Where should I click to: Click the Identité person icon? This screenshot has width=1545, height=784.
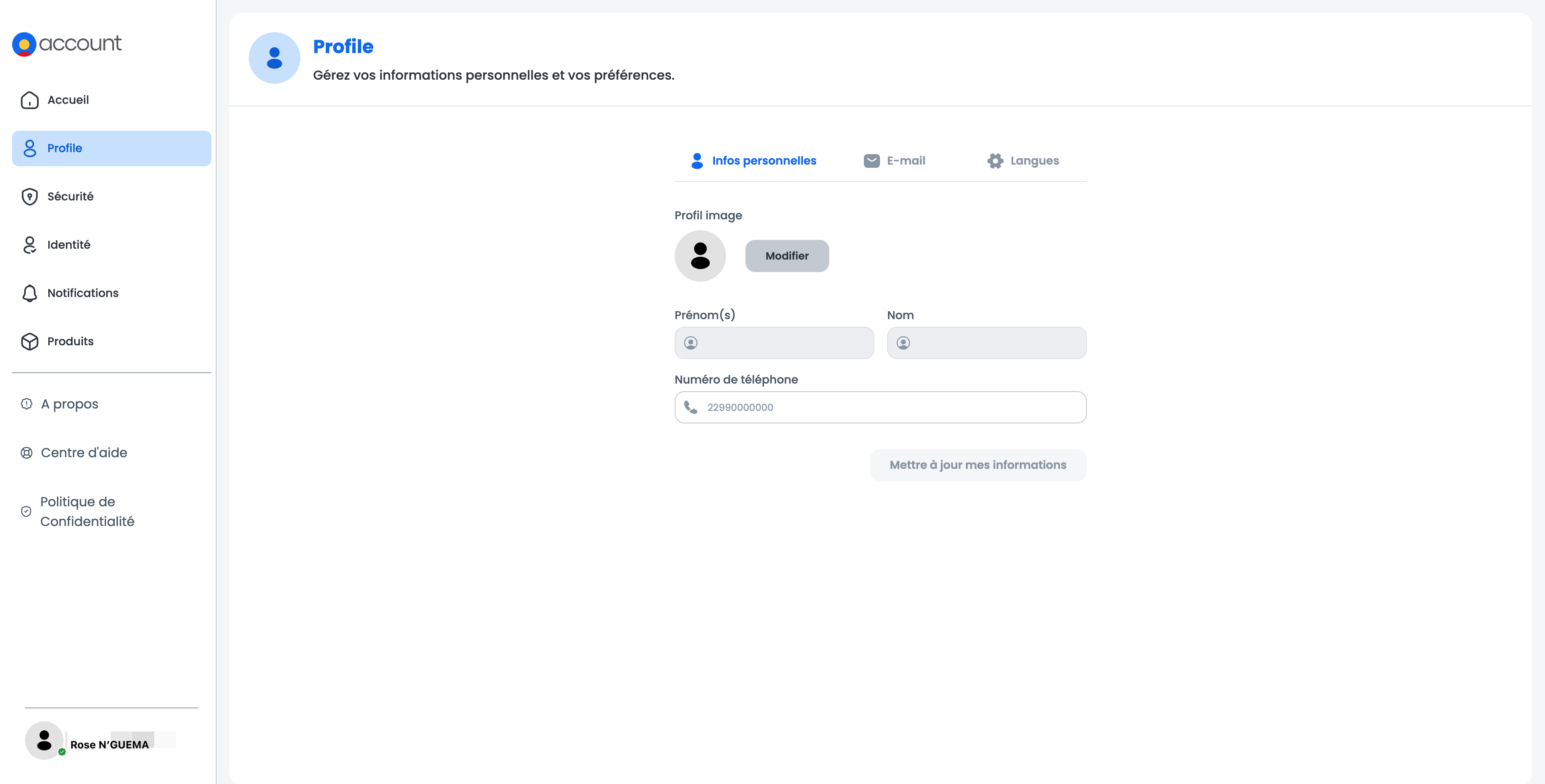pos(29,245)
